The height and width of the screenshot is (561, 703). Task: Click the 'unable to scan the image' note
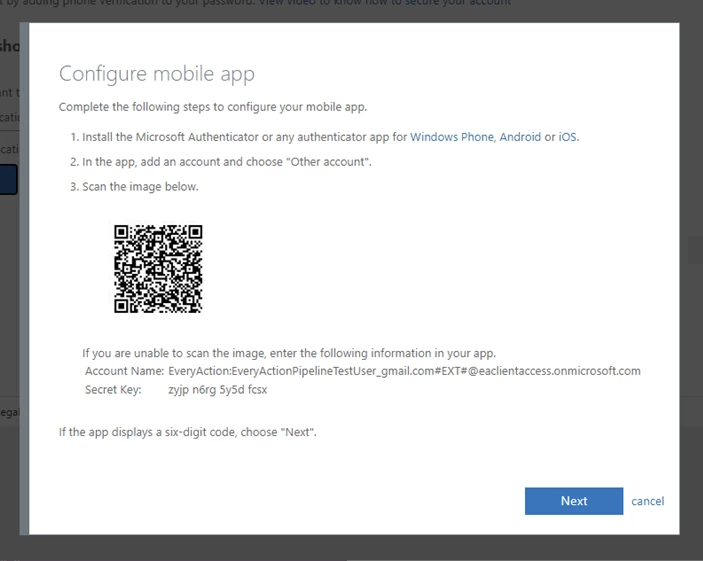[289, 353]
